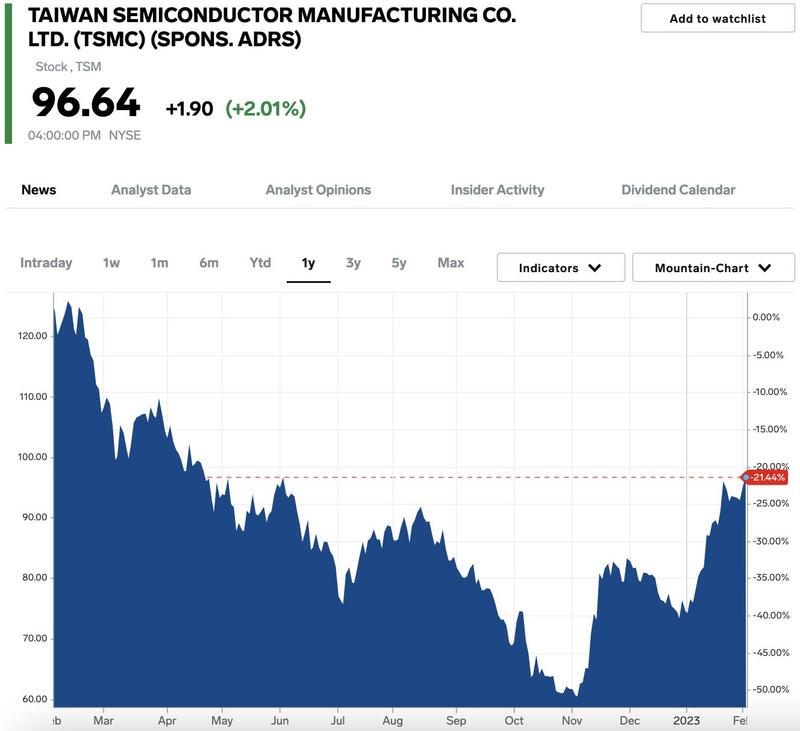Open the Analyst Opinions tab
The width and height of the screenshot is (800, 731).
[318, 190]
